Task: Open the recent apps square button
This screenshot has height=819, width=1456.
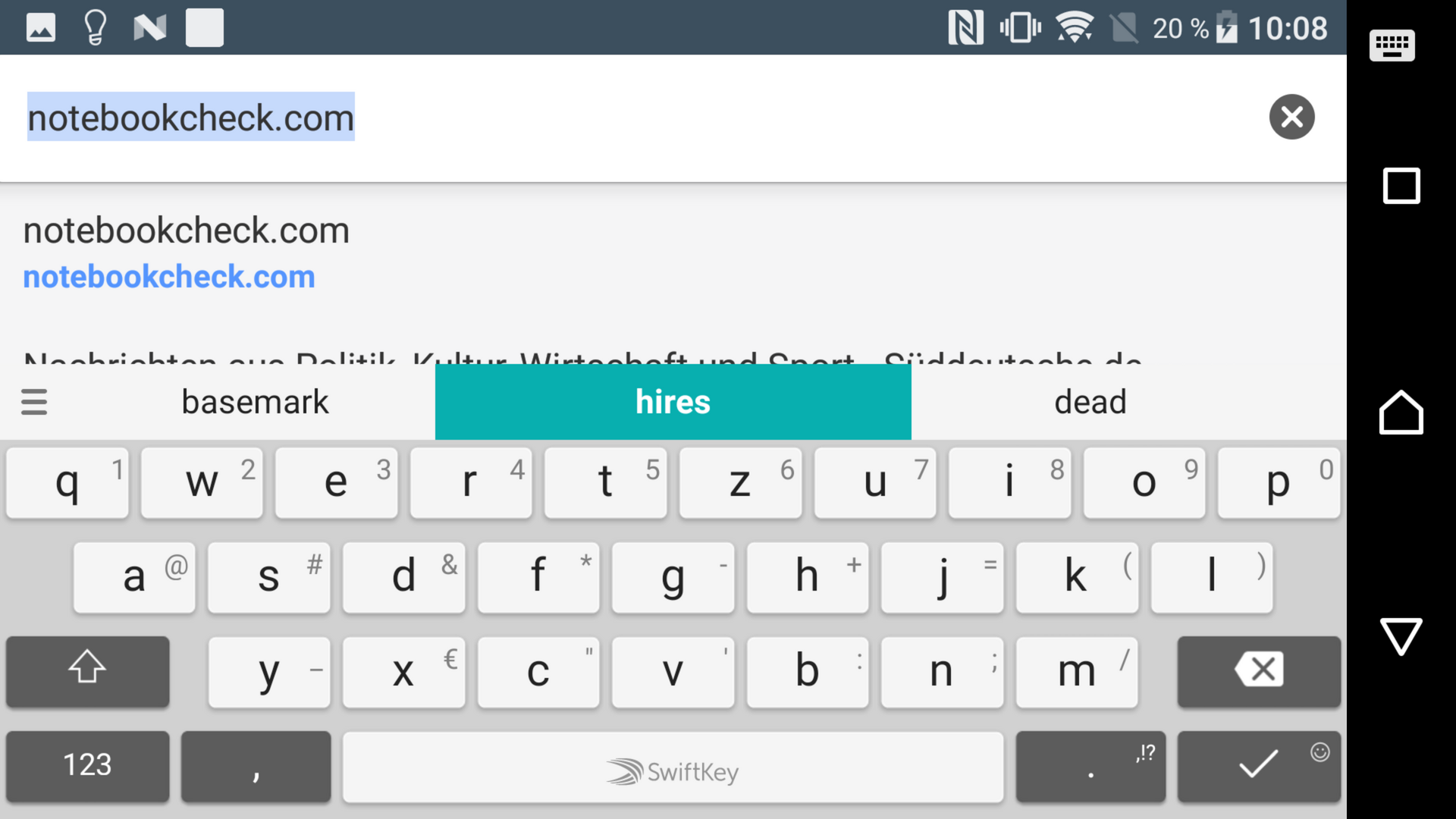Action: (x=1401, y=186)
